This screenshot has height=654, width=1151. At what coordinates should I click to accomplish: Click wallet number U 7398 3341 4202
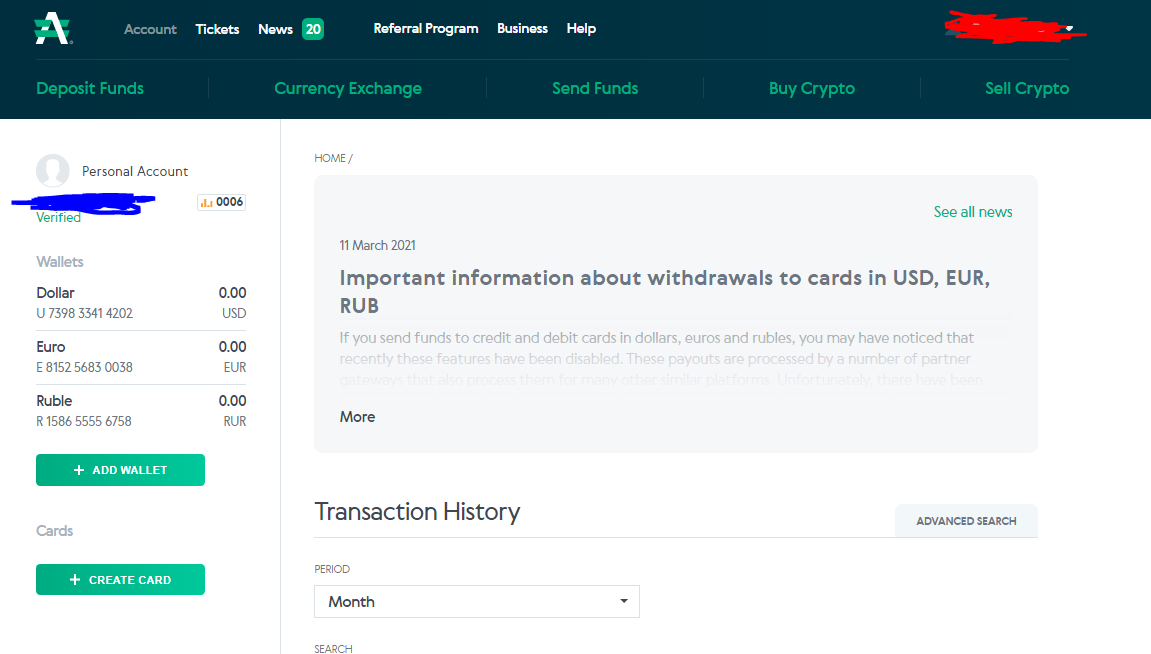[84, 313]
